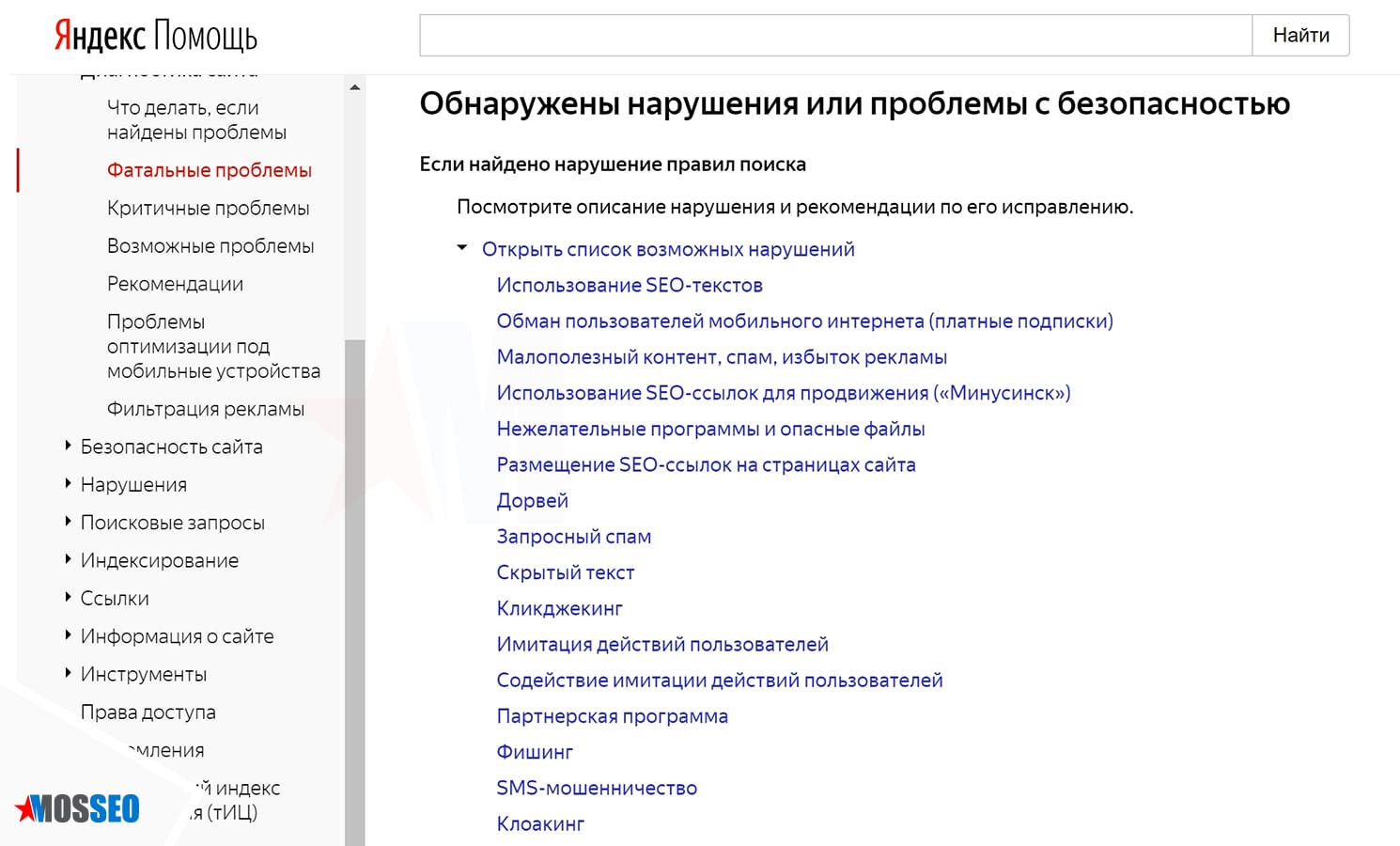The image size is (1400, 846).
Task: Open the 'Безопасность сайта' section label
Action: 172,446
